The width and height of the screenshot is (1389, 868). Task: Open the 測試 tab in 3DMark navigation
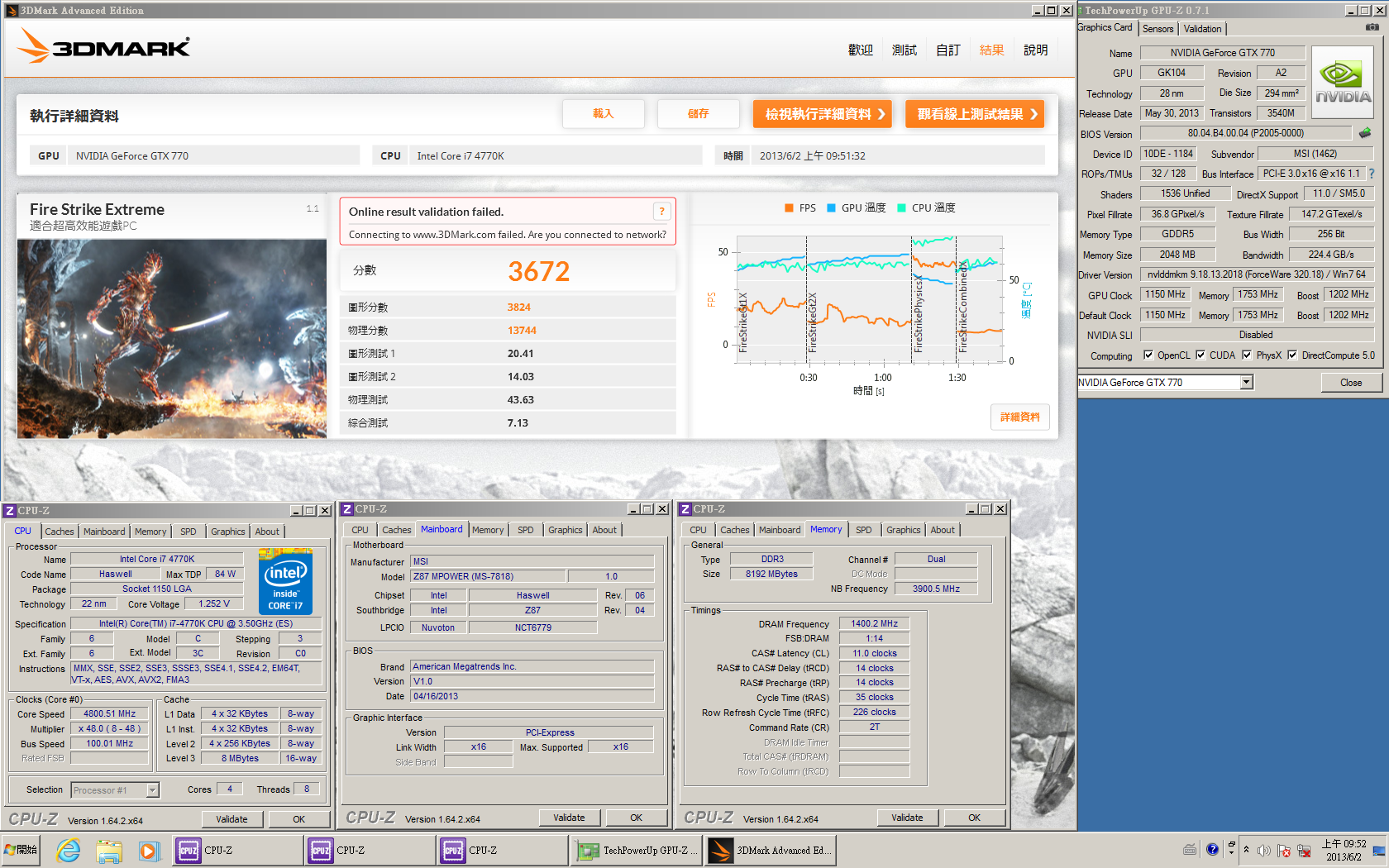(905, 50)
